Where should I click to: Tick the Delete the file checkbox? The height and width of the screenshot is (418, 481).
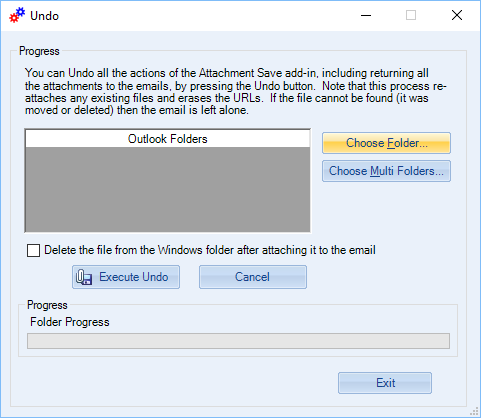click(33, 250)
